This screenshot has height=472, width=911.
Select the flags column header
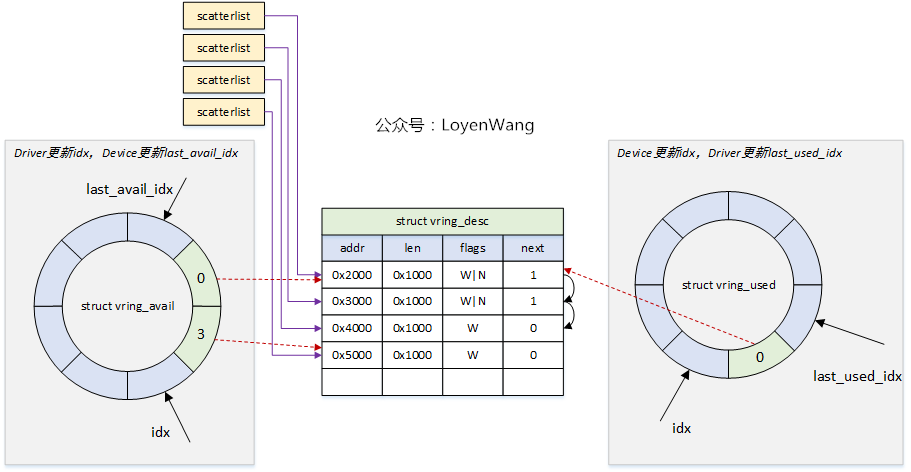pyautogui.click(x=473, y=247)
